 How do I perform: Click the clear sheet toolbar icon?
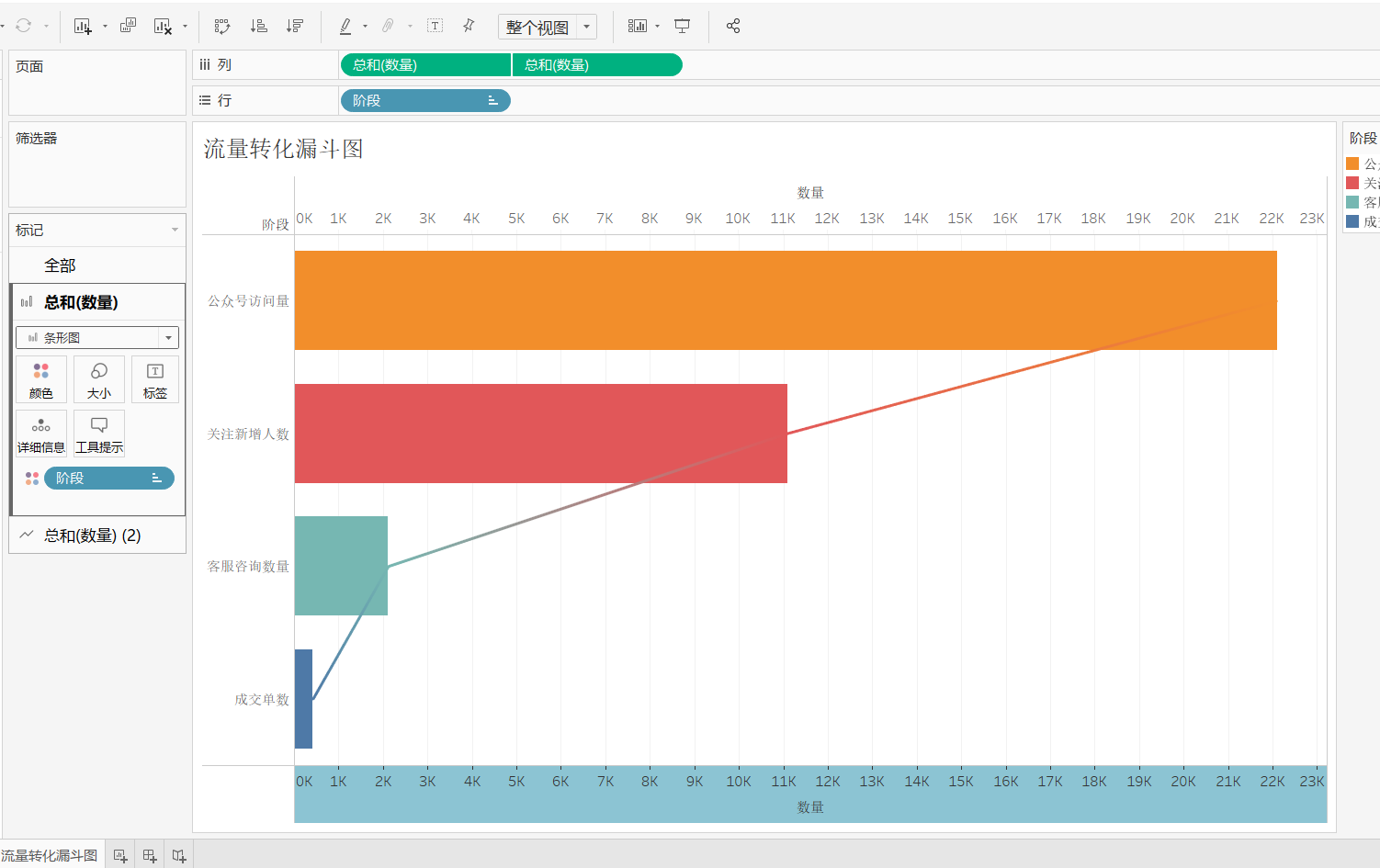coord(163,26)
